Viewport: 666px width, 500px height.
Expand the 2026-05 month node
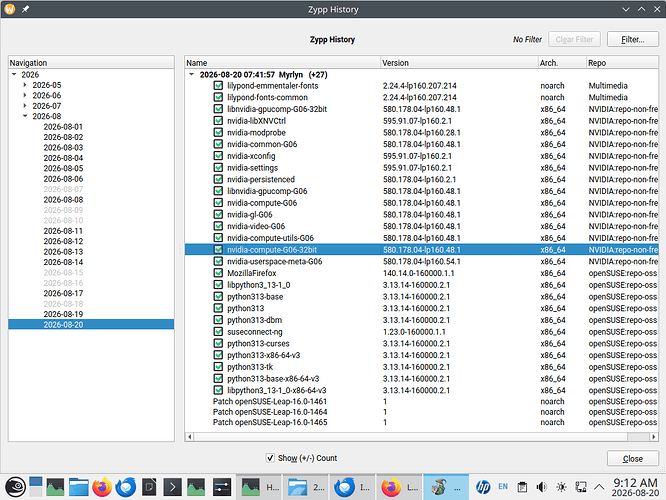coord(25,85)
